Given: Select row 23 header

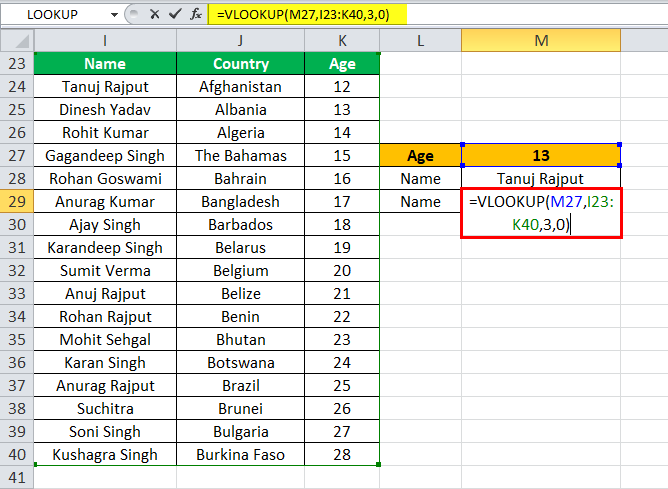Looking at the screenshot, I should [17, 63].
